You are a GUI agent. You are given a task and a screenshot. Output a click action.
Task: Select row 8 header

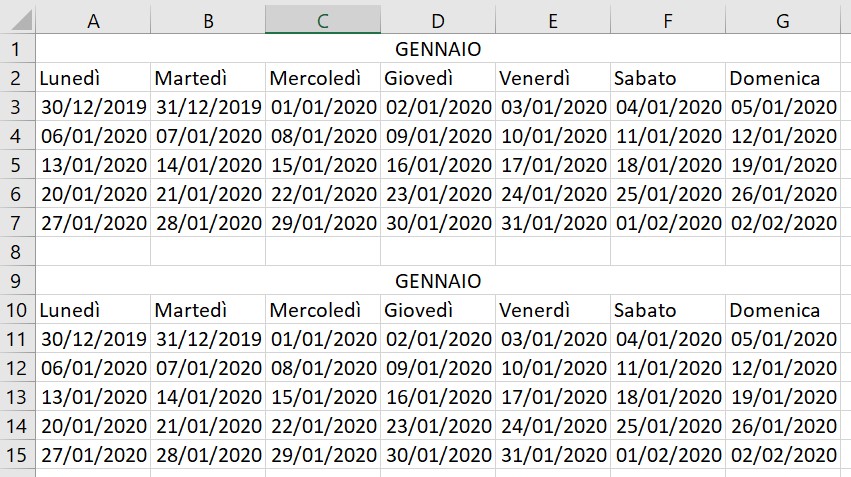[x=17, y=251]
